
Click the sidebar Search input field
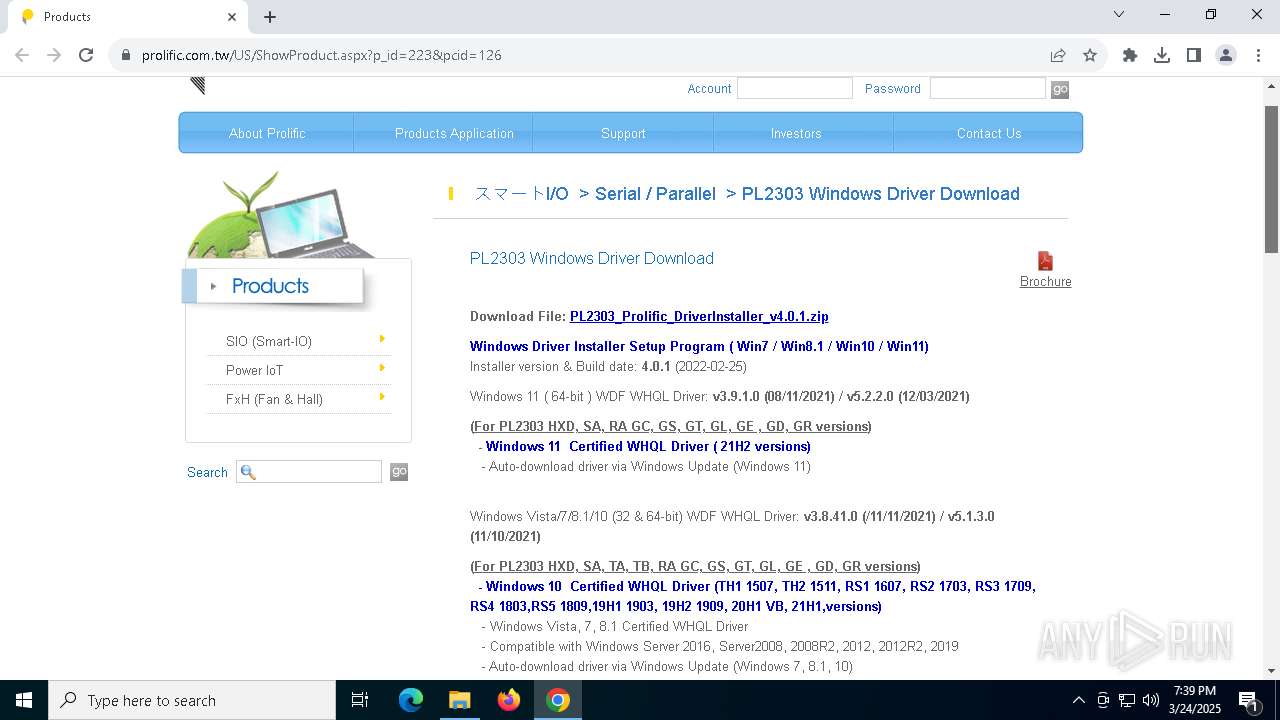309,472
